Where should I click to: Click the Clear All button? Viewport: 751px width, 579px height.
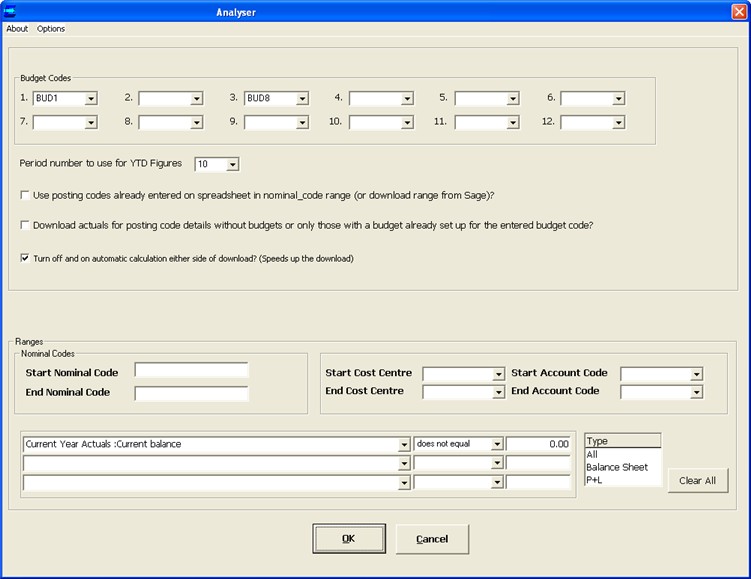pos(698,480)
